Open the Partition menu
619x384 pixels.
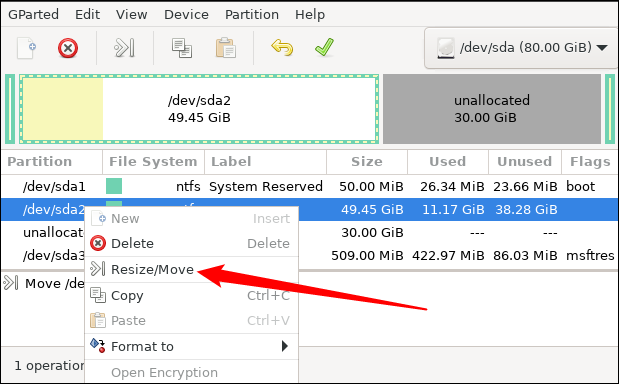(252, 15)
